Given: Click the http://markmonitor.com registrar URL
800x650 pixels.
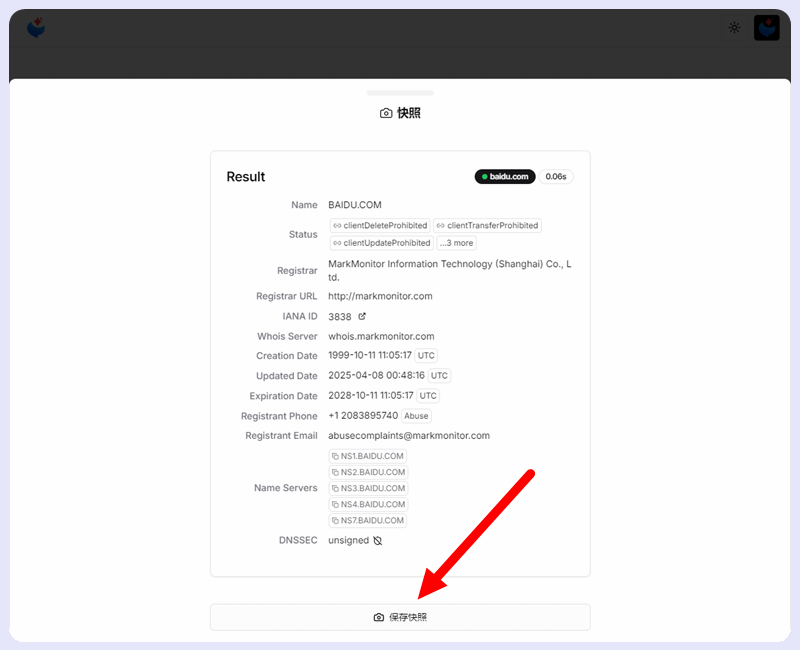Looking at the screenshot, I should pos(380,296).
